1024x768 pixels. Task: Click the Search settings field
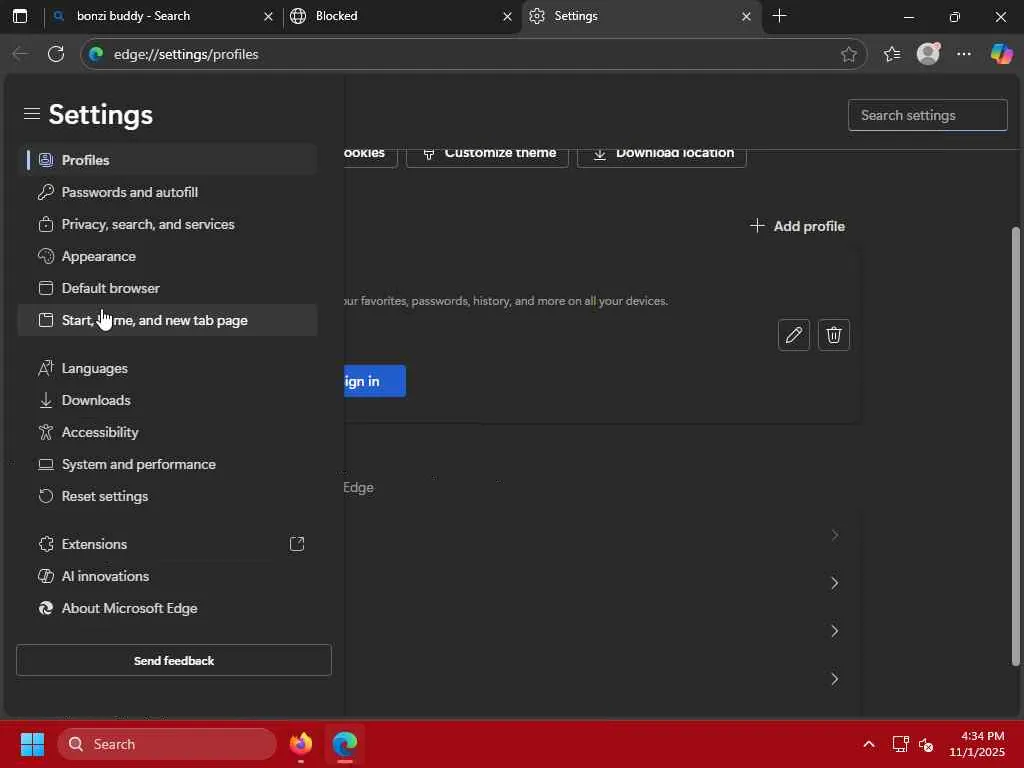tap(927, 115)
